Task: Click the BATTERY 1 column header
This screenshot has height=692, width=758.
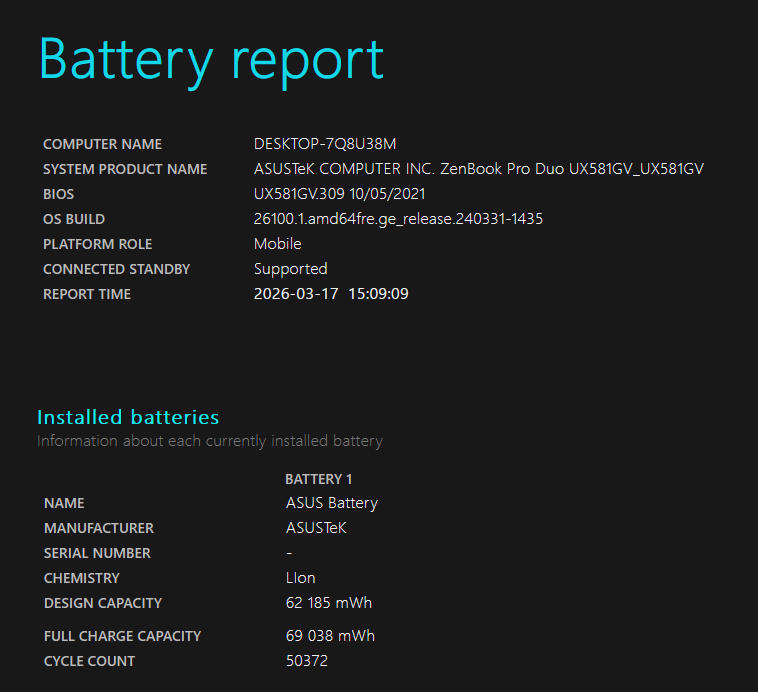Action: click(319, 479)
